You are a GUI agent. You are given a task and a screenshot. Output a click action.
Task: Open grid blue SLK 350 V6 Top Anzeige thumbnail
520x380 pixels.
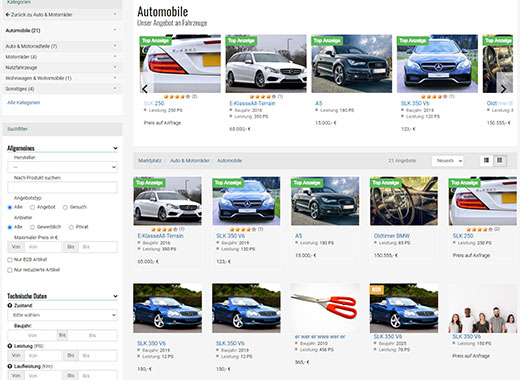coord(246,201)
